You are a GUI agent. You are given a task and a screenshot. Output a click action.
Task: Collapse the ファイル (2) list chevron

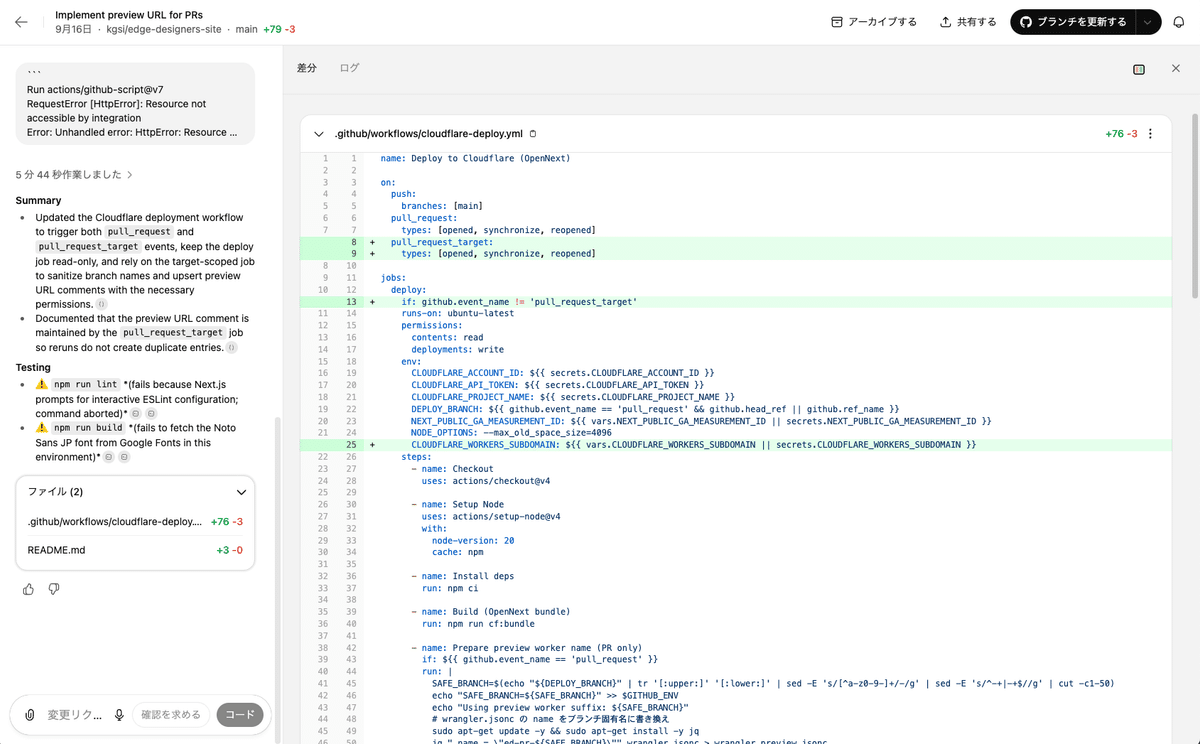241,492
